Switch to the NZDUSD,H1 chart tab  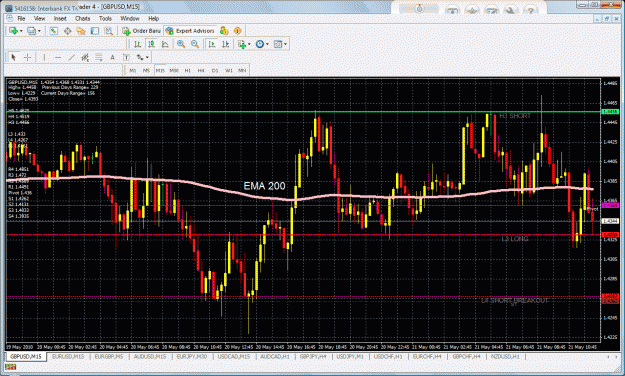[x=505, y=356]
